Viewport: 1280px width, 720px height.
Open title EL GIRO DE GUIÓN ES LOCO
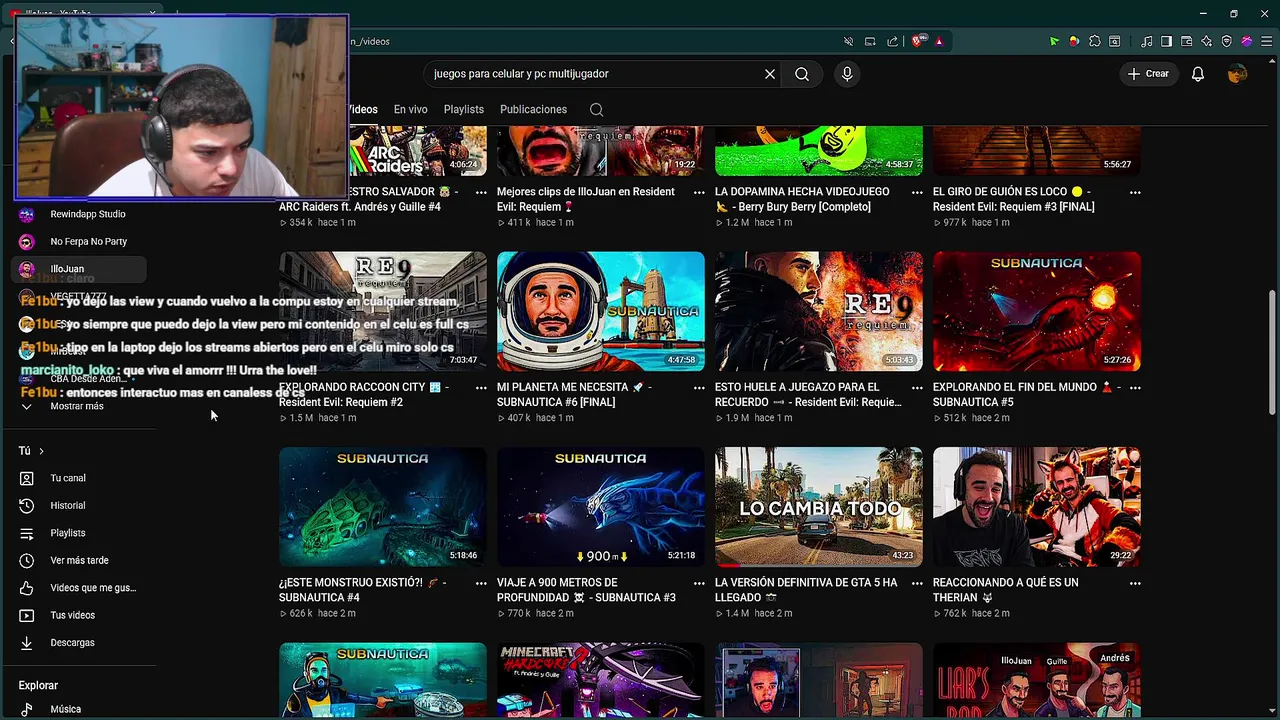(1013, 199)
